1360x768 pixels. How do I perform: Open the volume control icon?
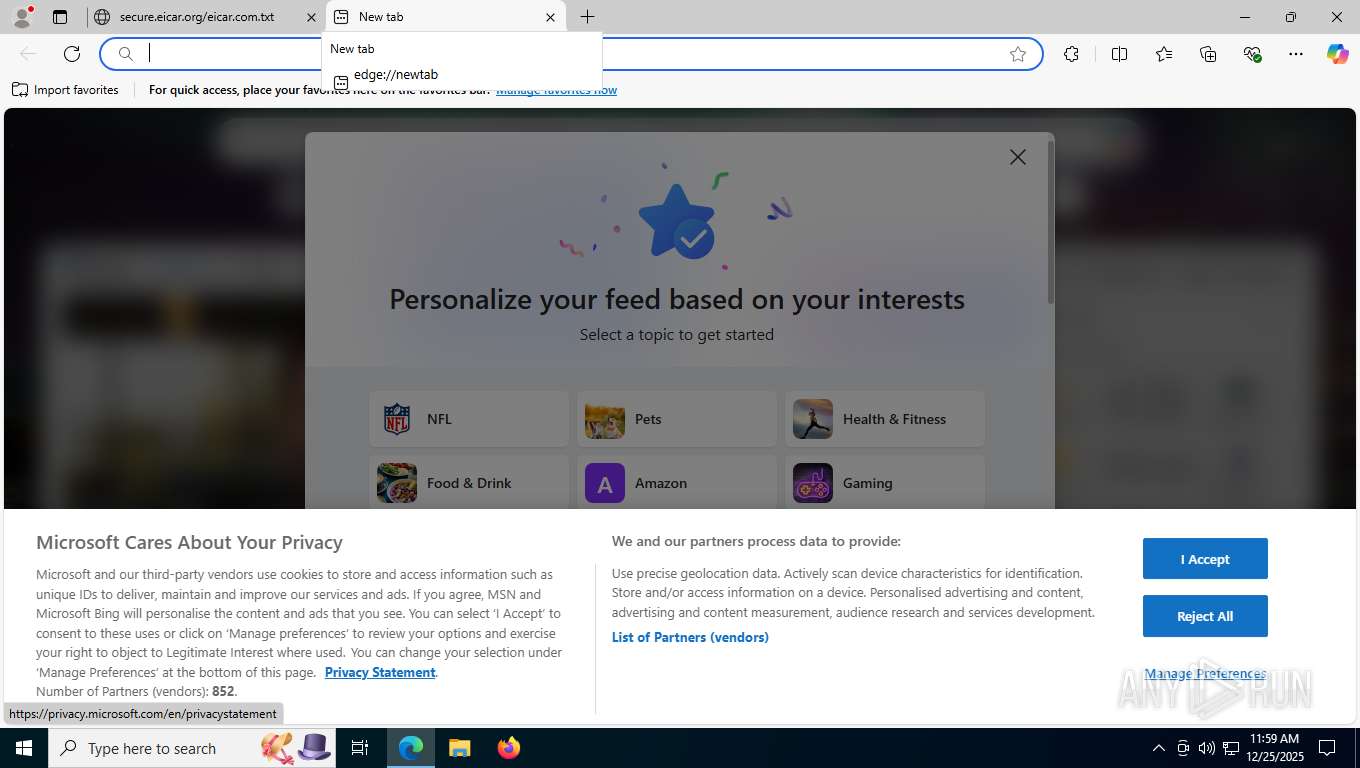click(1207, 748)
